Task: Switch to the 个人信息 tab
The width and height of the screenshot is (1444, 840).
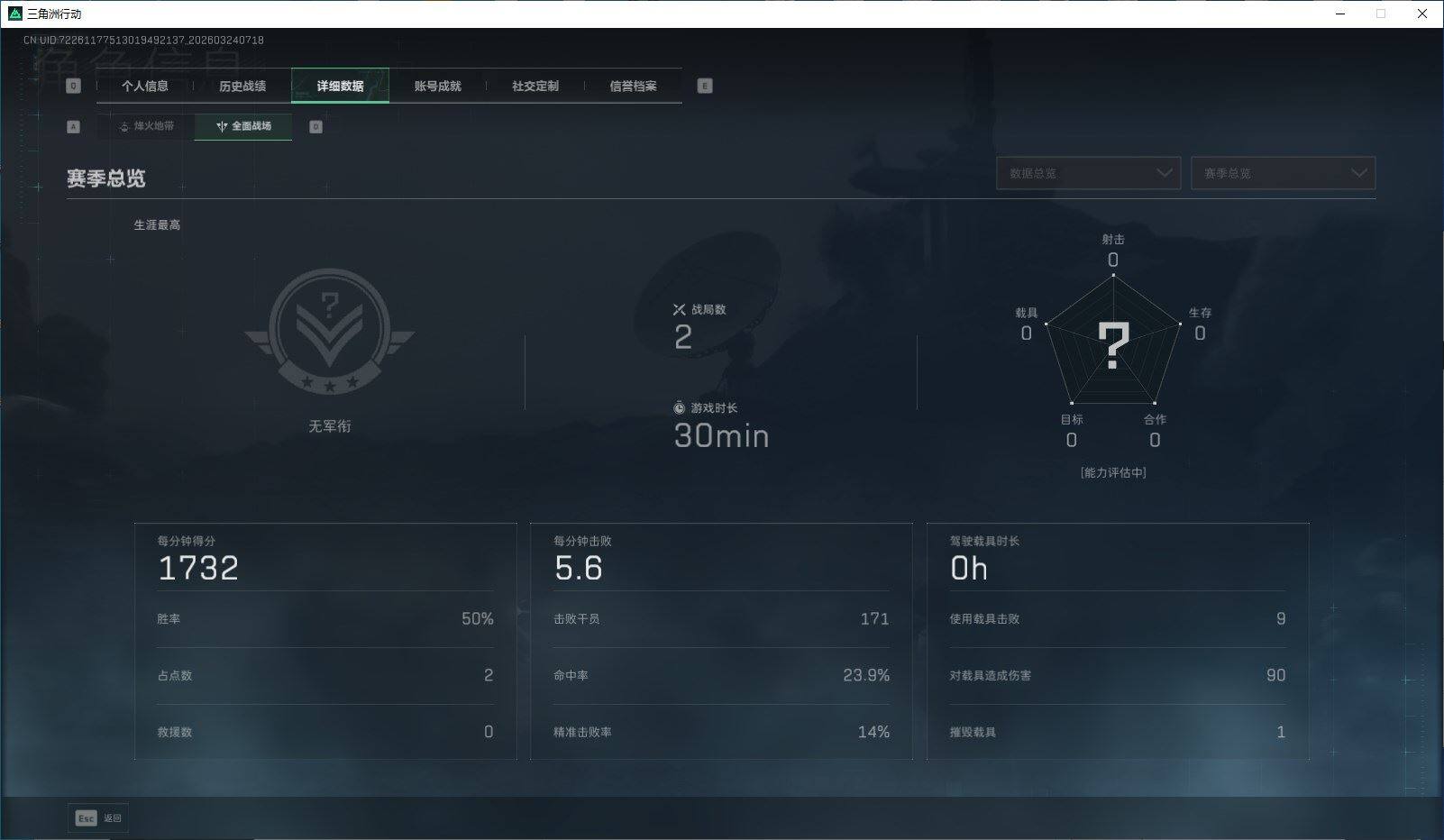Action: [x=145, y=86]
